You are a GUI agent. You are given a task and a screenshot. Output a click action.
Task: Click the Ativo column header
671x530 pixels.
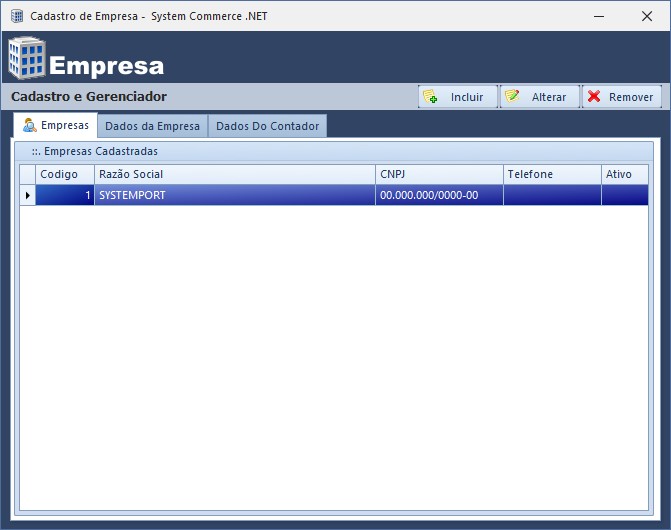pos(625,174)
